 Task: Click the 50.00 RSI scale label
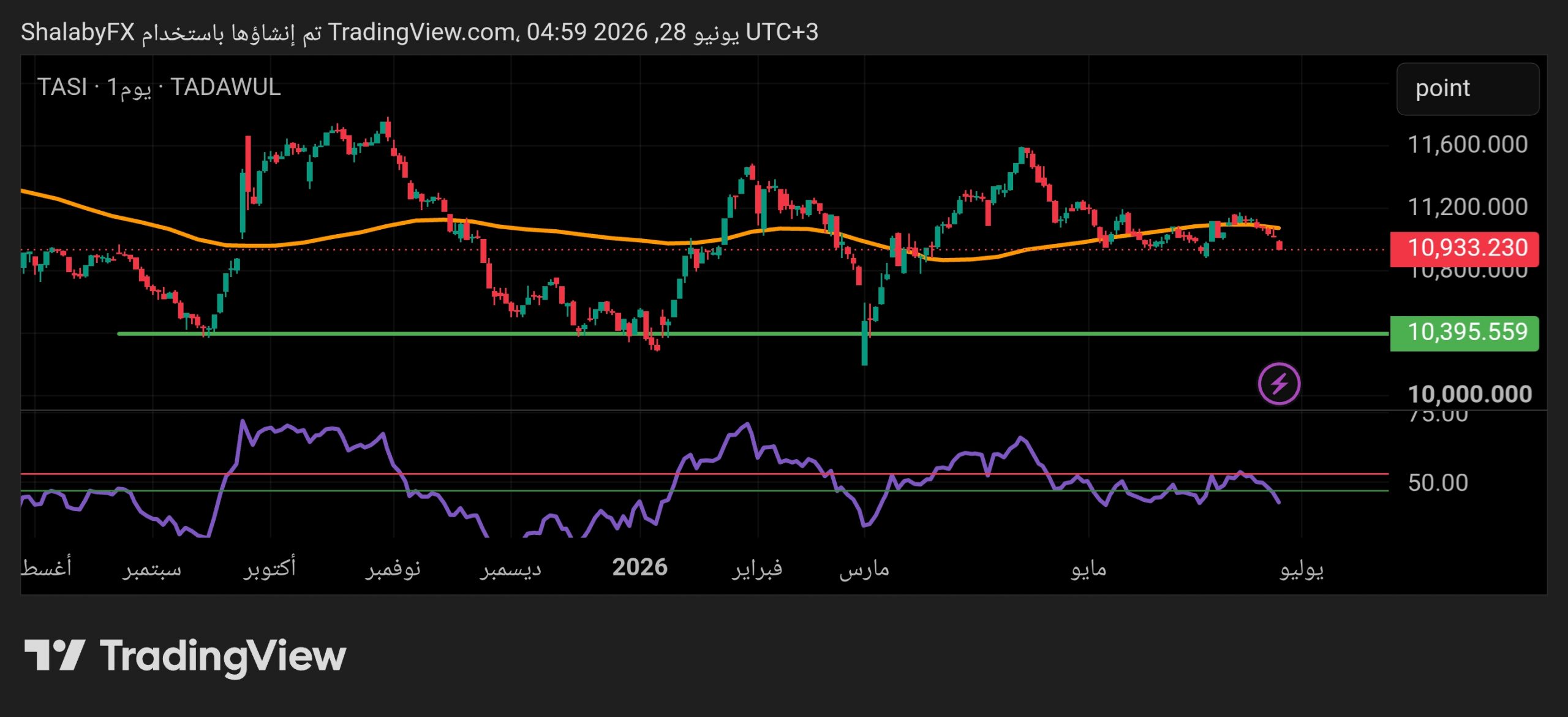1438,483
